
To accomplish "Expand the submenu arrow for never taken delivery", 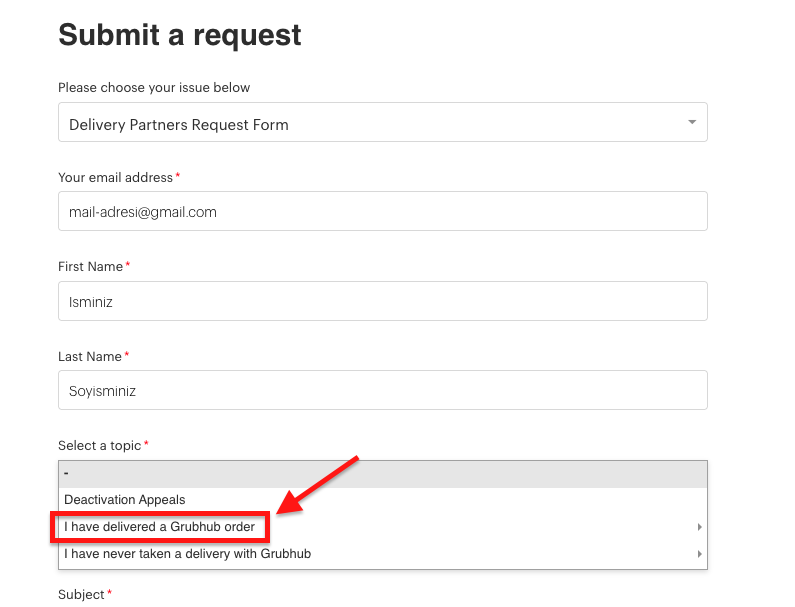I will [699, 554].
